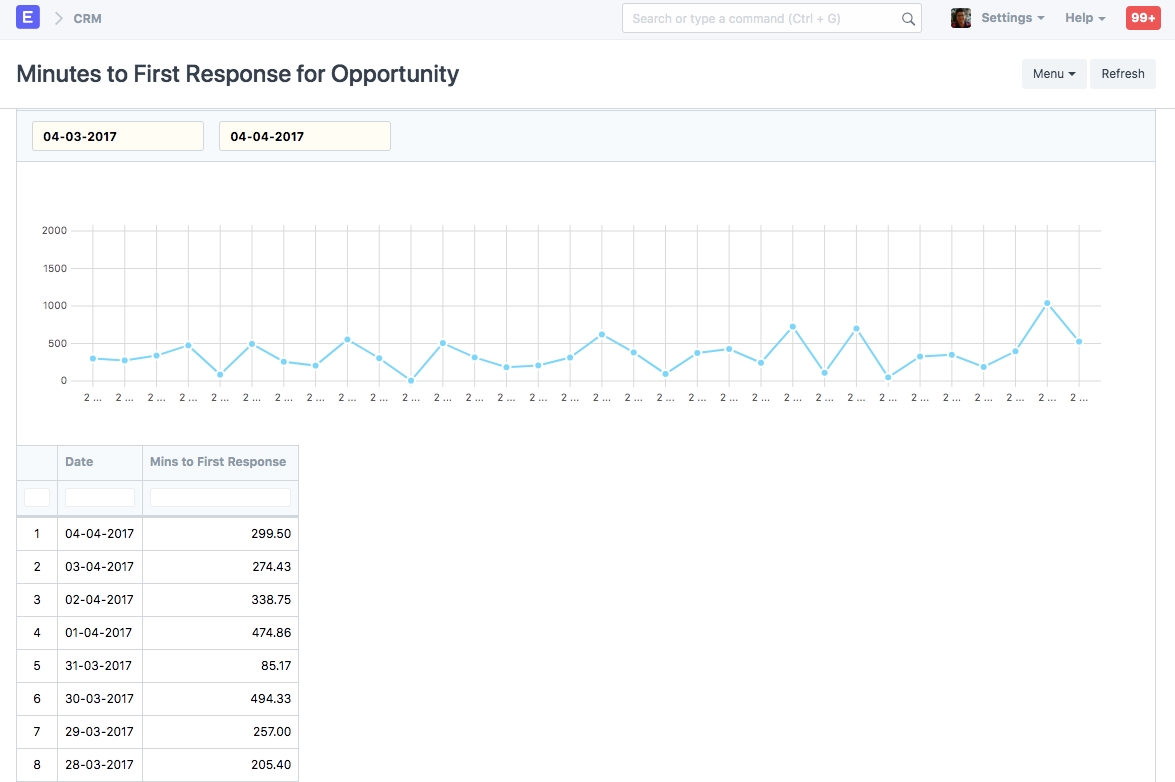Click the breadcrumb chevron next to CRM

58,19
